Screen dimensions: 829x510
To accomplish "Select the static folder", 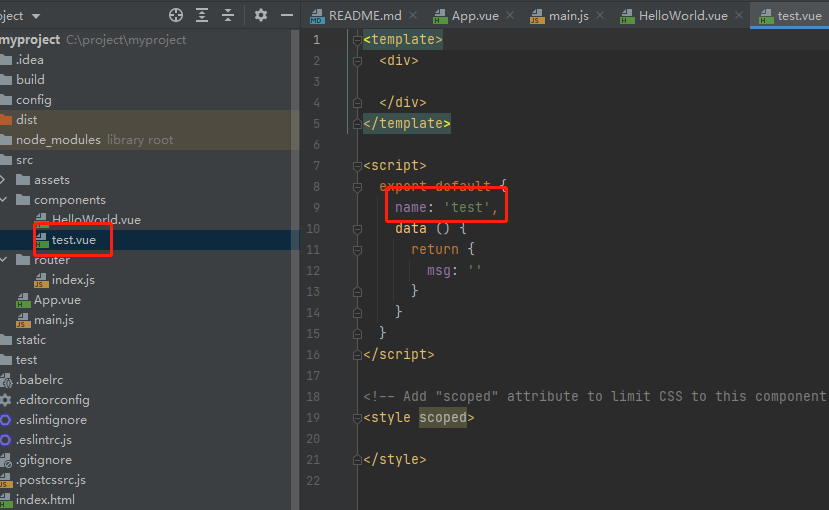I will pyautogui.click(x=31, y=340).
